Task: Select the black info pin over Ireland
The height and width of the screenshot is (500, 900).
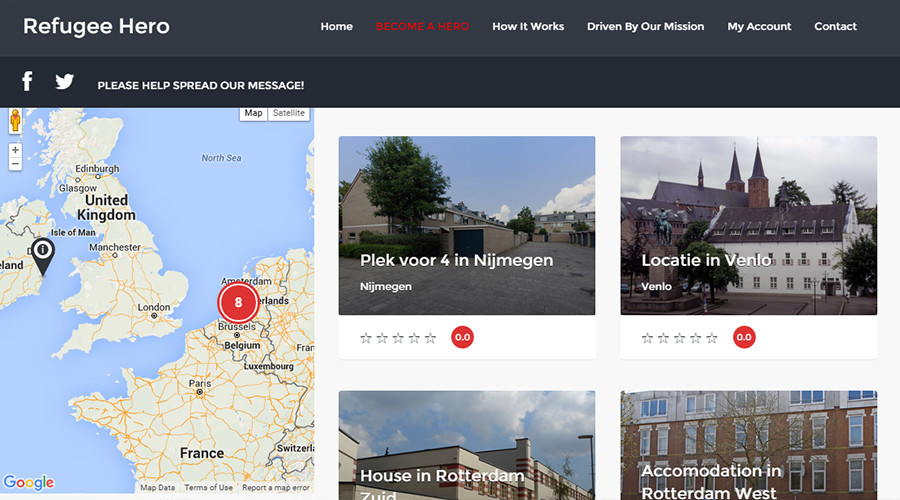Action: pos(42,257)
